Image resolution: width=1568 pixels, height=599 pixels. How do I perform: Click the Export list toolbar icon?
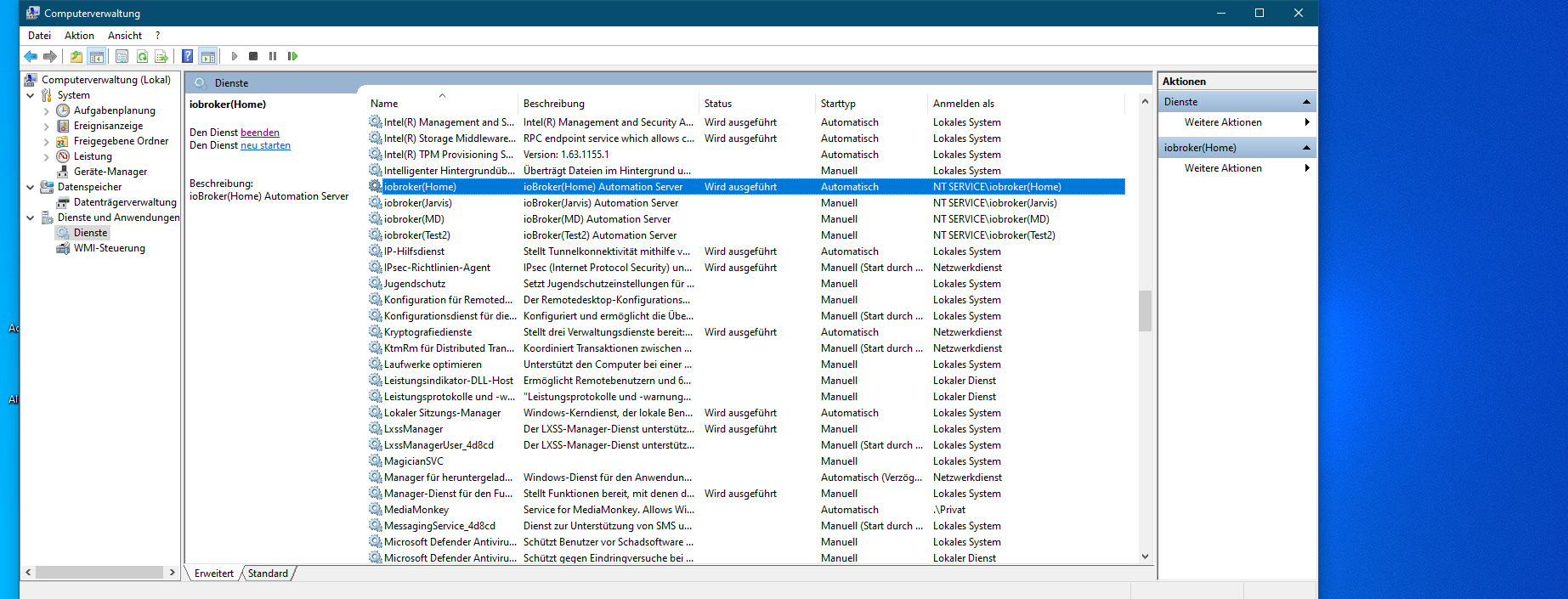pyautogui.click(x=161, y=56)
